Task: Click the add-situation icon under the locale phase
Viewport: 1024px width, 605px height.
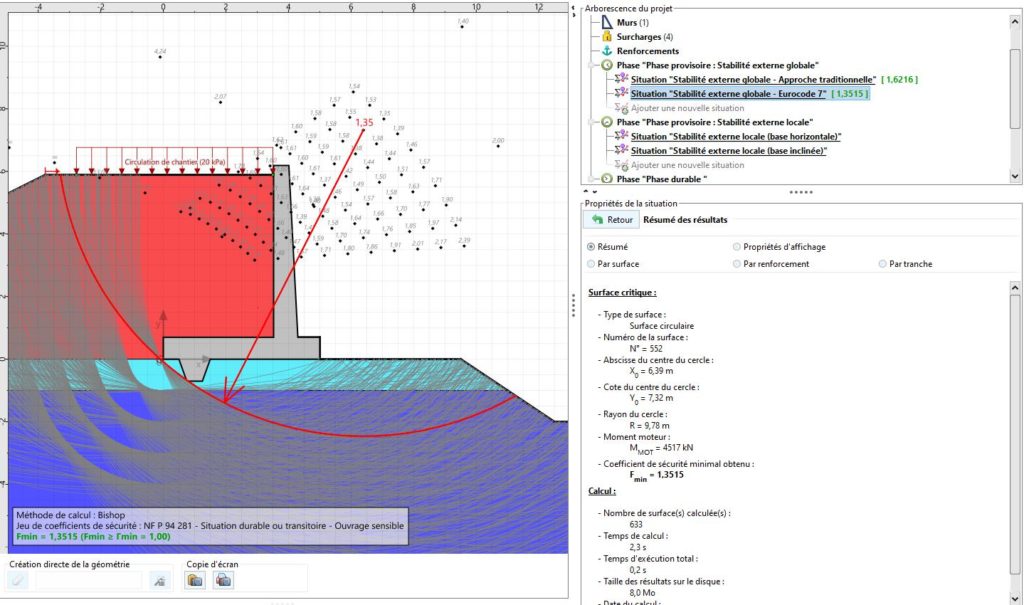Action: [x=621, y=165]
